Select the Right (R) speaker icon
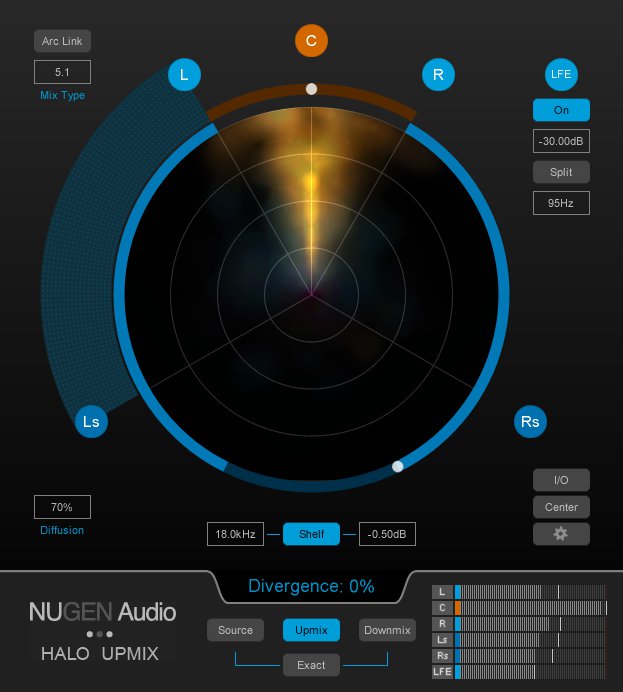 point(437,74)
